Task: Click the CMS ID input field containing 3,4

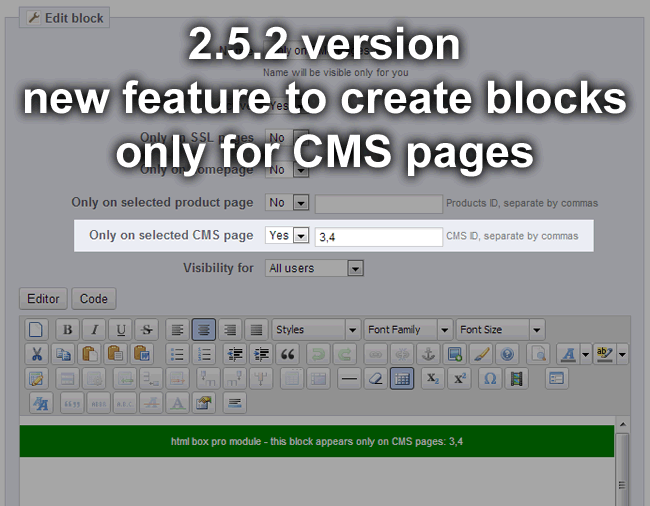Action: pyautogui.click(x=378, y=237)
